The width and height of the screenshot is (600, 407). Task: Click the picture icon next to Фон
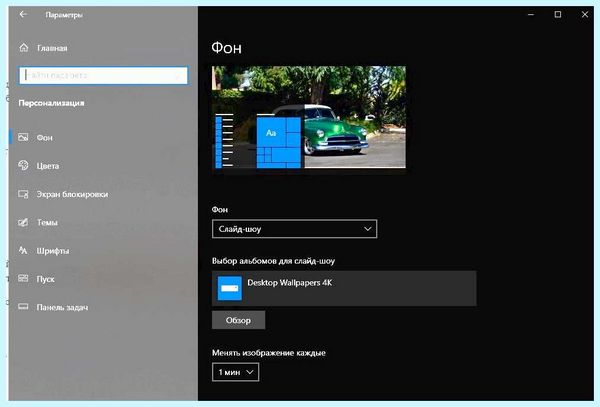click(x=23, y=137)
